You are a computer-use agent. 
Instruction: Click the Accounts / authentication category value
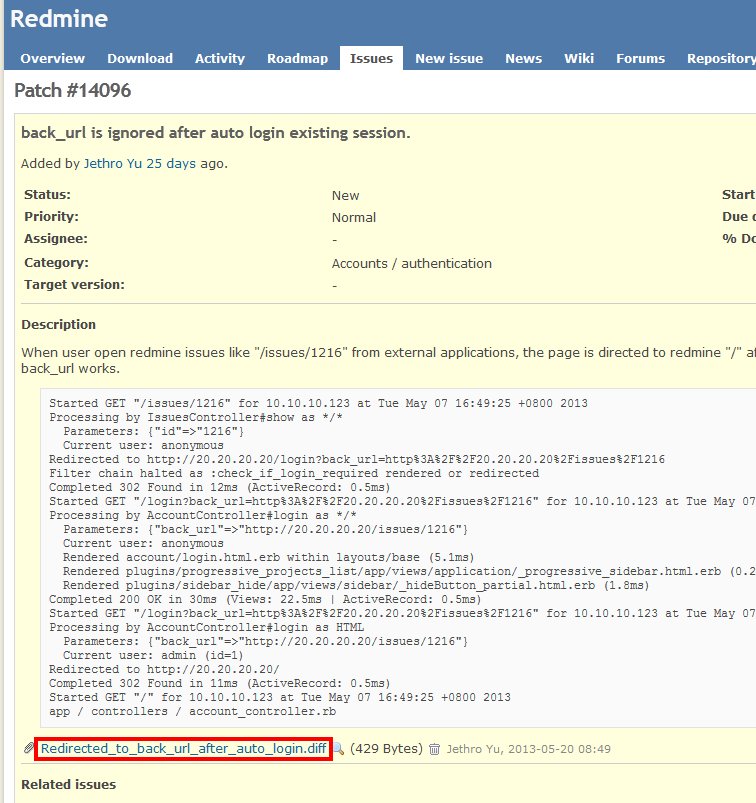[412, 264]
